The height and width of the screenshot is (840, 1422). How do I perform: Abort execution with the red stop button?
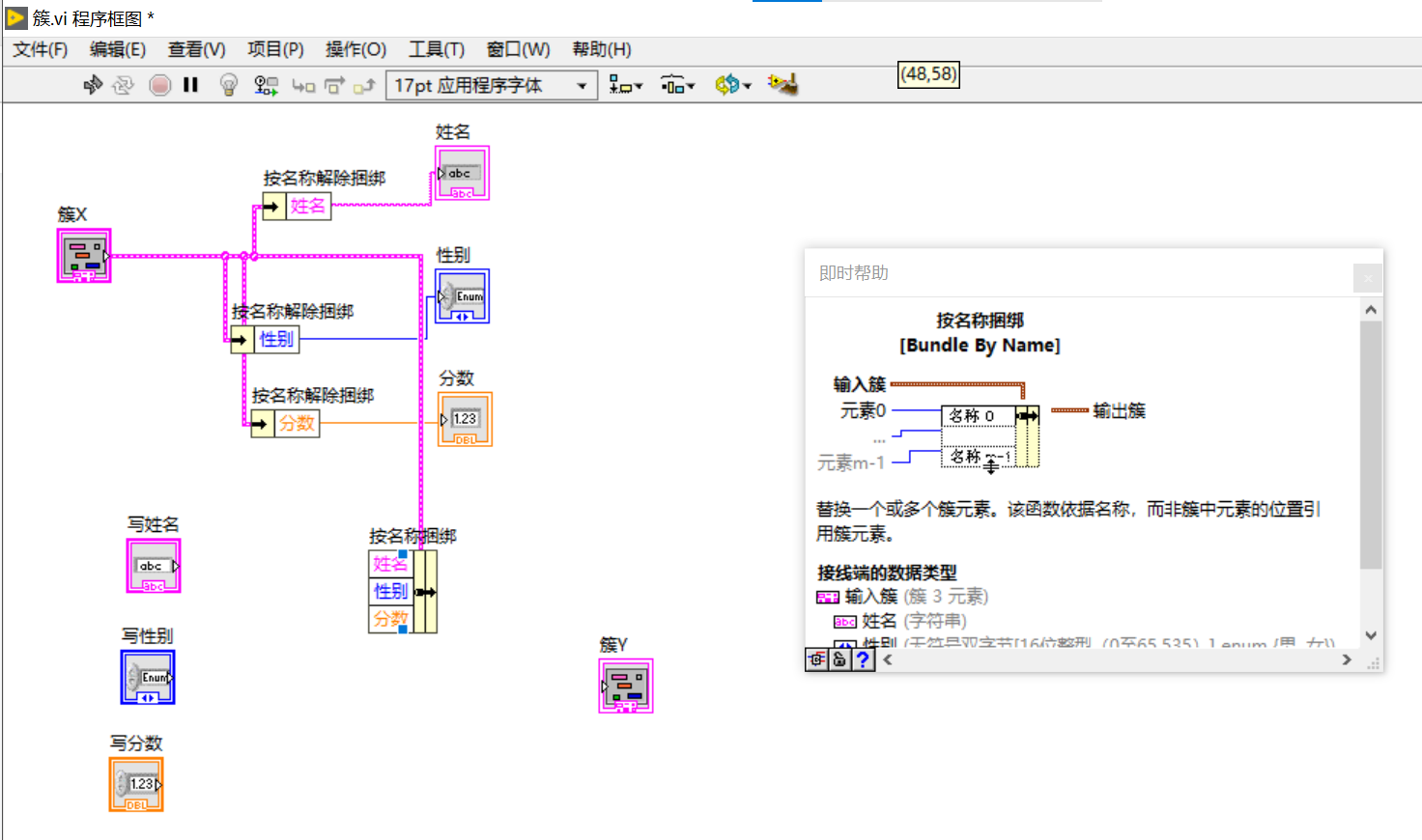coord(158,84)
